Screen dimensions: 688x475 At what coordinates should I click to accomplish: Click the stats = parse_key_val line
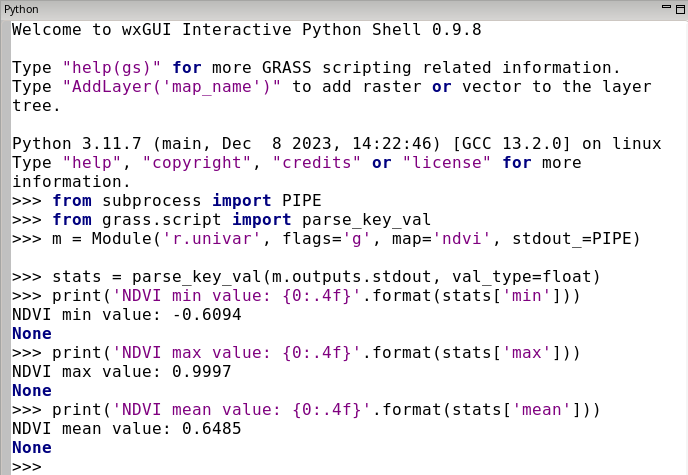click(x=306, y=277)
